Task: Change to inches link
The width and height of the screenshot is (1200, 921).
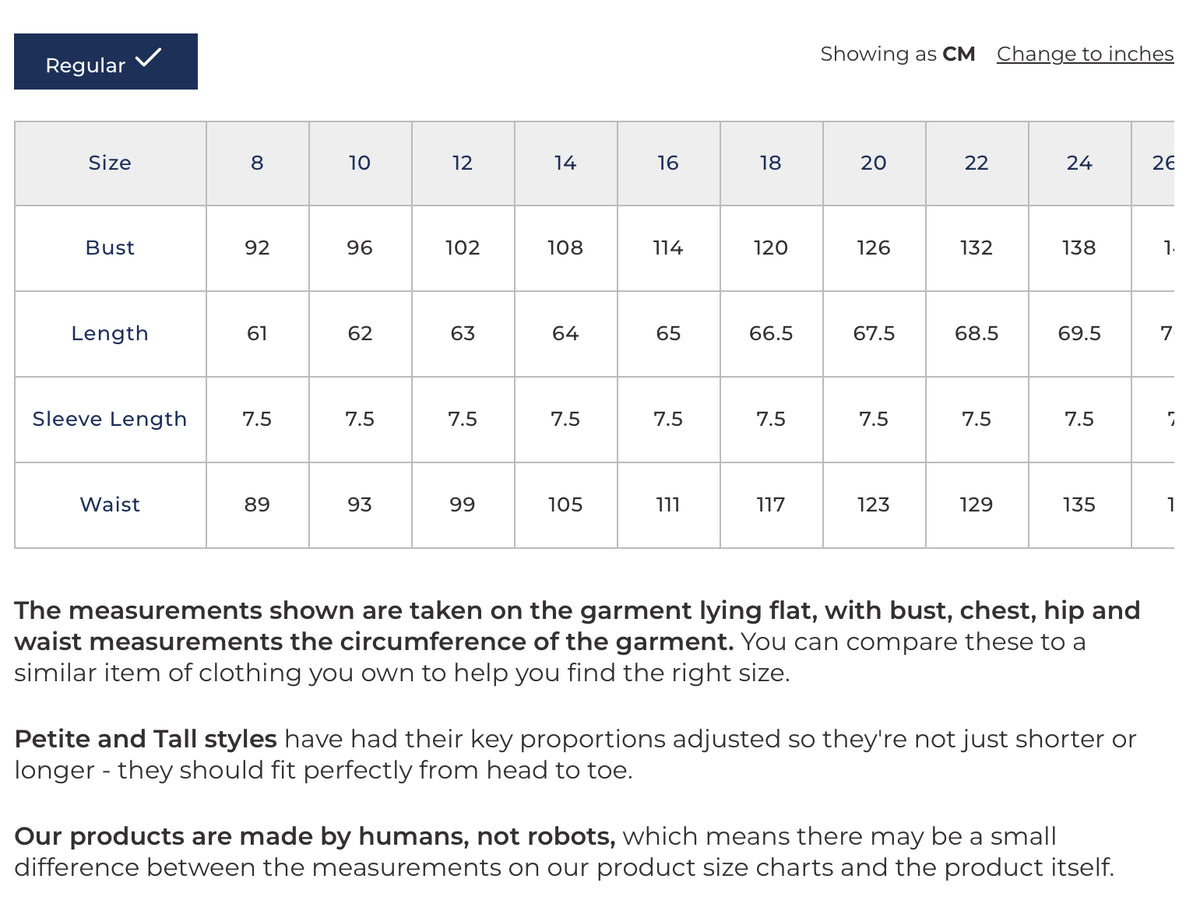Action: click(1085, 54)
